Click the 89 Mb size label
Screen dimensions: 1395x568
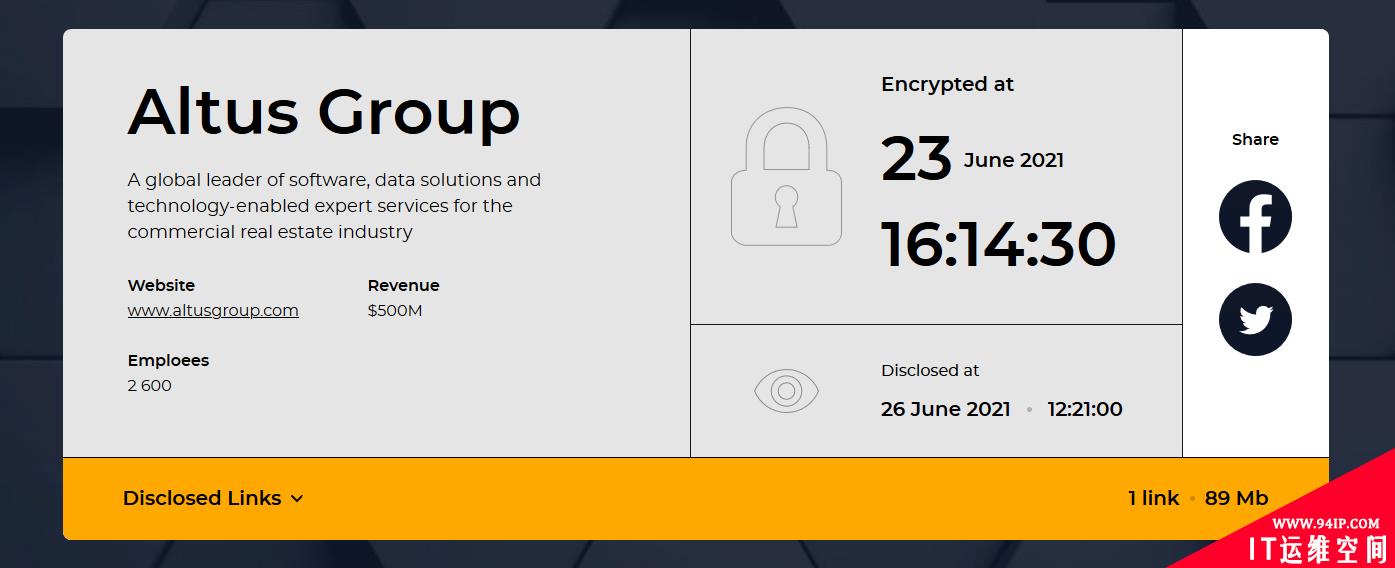point(1236,498)
